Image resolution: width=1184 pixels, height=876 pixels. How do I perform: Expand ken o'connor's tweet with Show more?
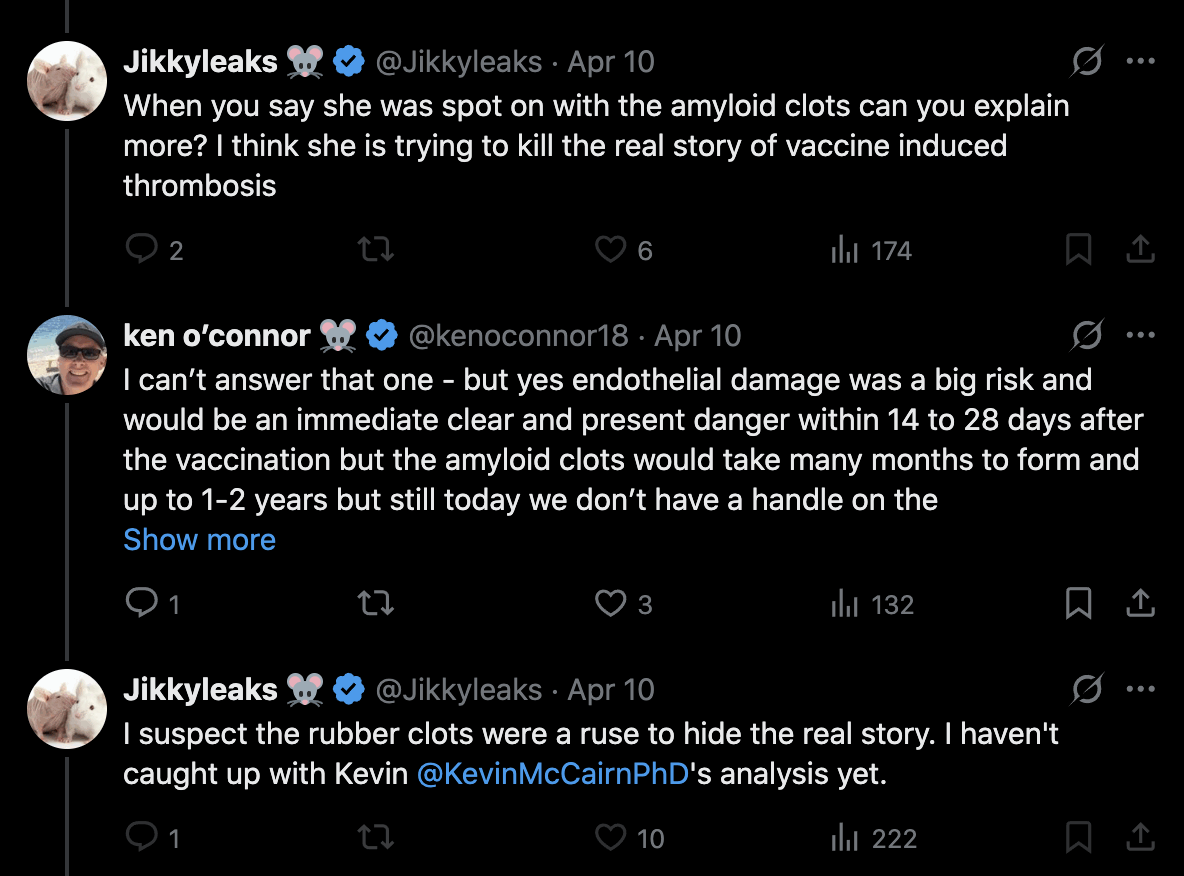click(x=199, y=540)
